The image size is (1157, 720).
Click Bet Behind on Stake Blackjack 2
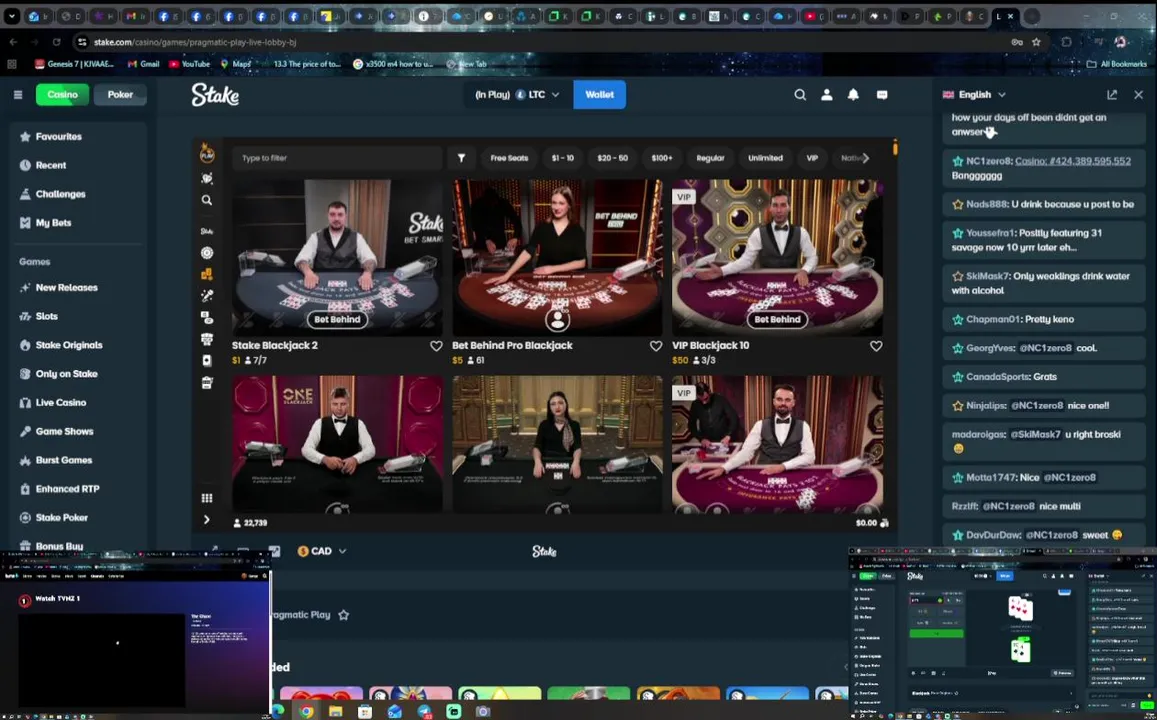coord(337,319)
